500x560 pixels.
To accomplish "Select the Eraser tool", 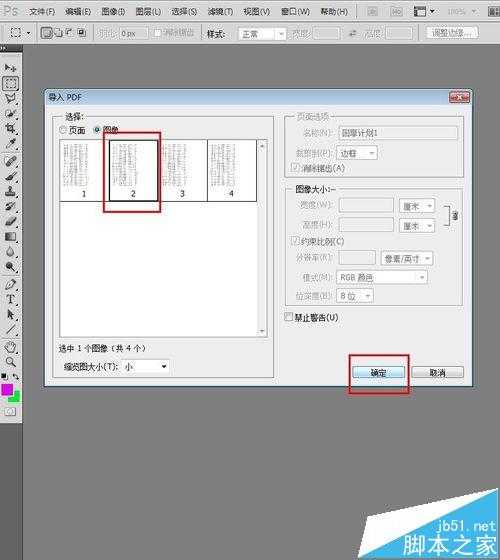I will (x=10, y=221).
